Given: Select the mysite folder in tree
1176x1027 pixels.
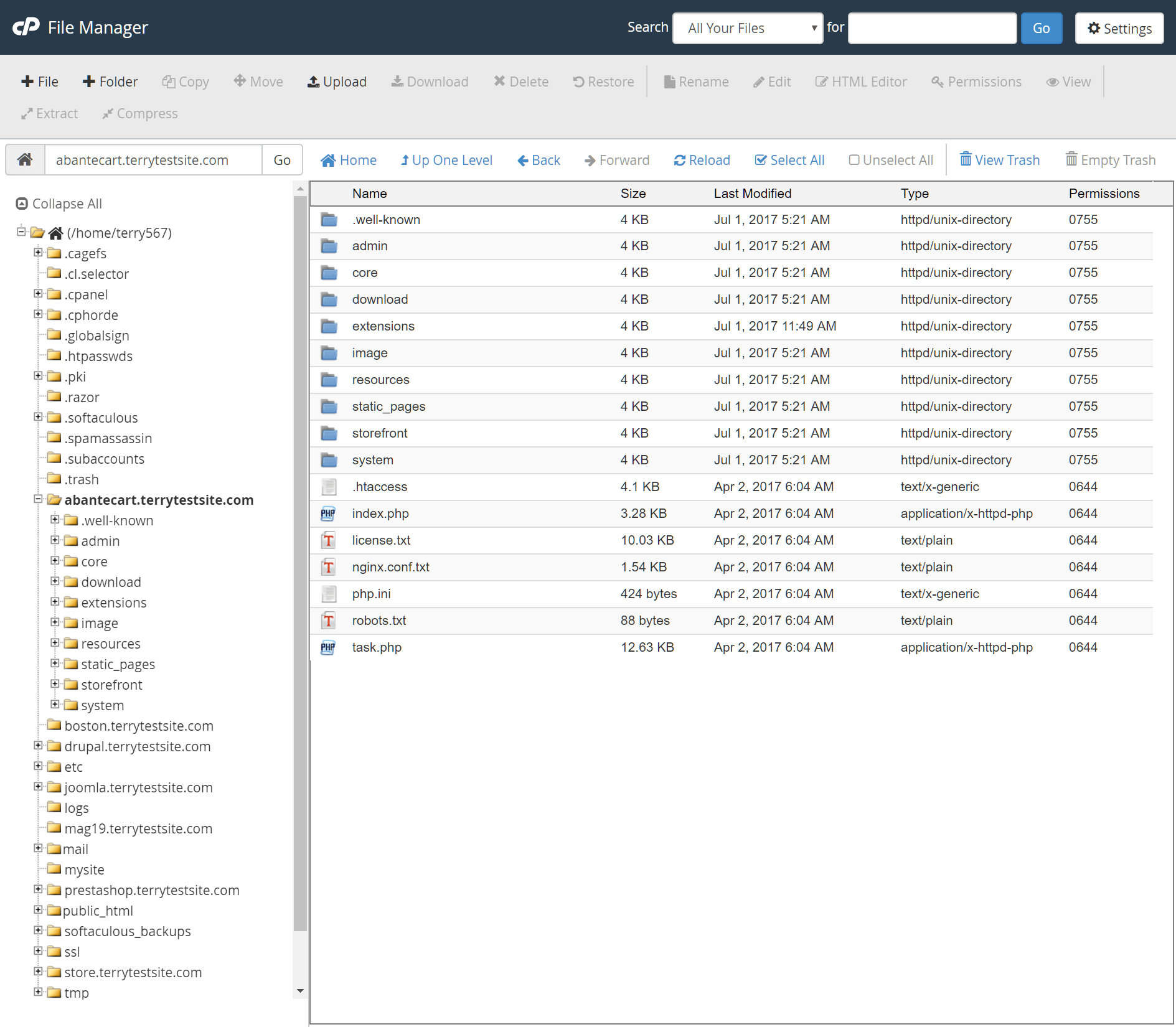Looking at the screenshot, I should [84, 870].
